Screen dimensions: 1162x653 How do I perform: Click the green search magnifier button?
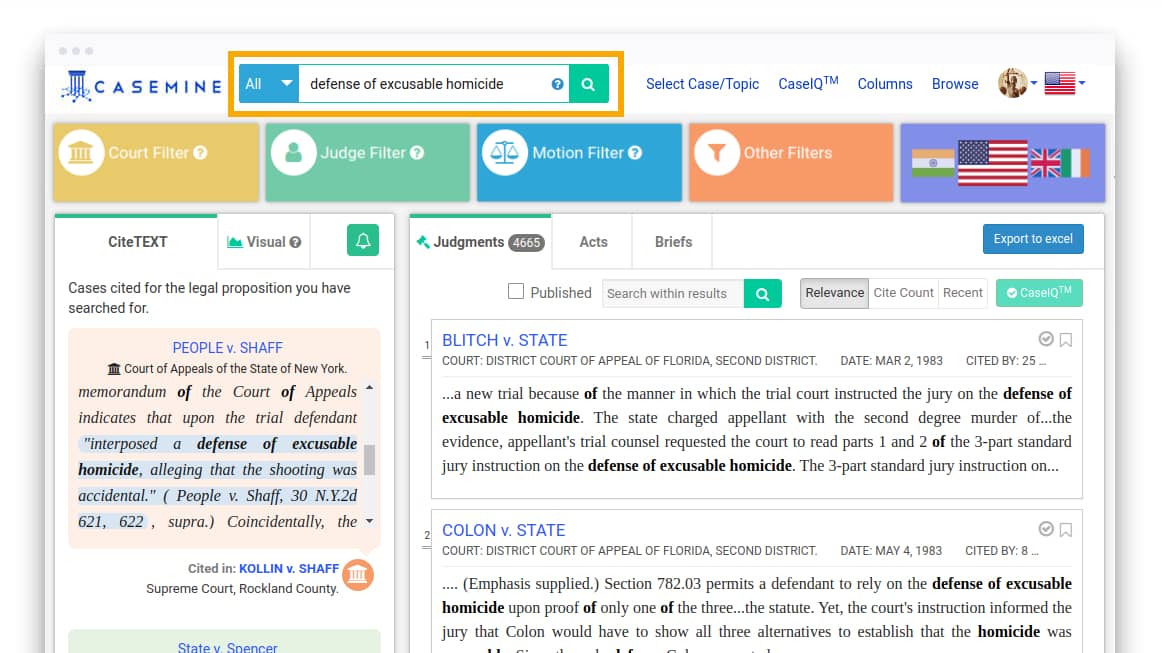pos(589,84)
